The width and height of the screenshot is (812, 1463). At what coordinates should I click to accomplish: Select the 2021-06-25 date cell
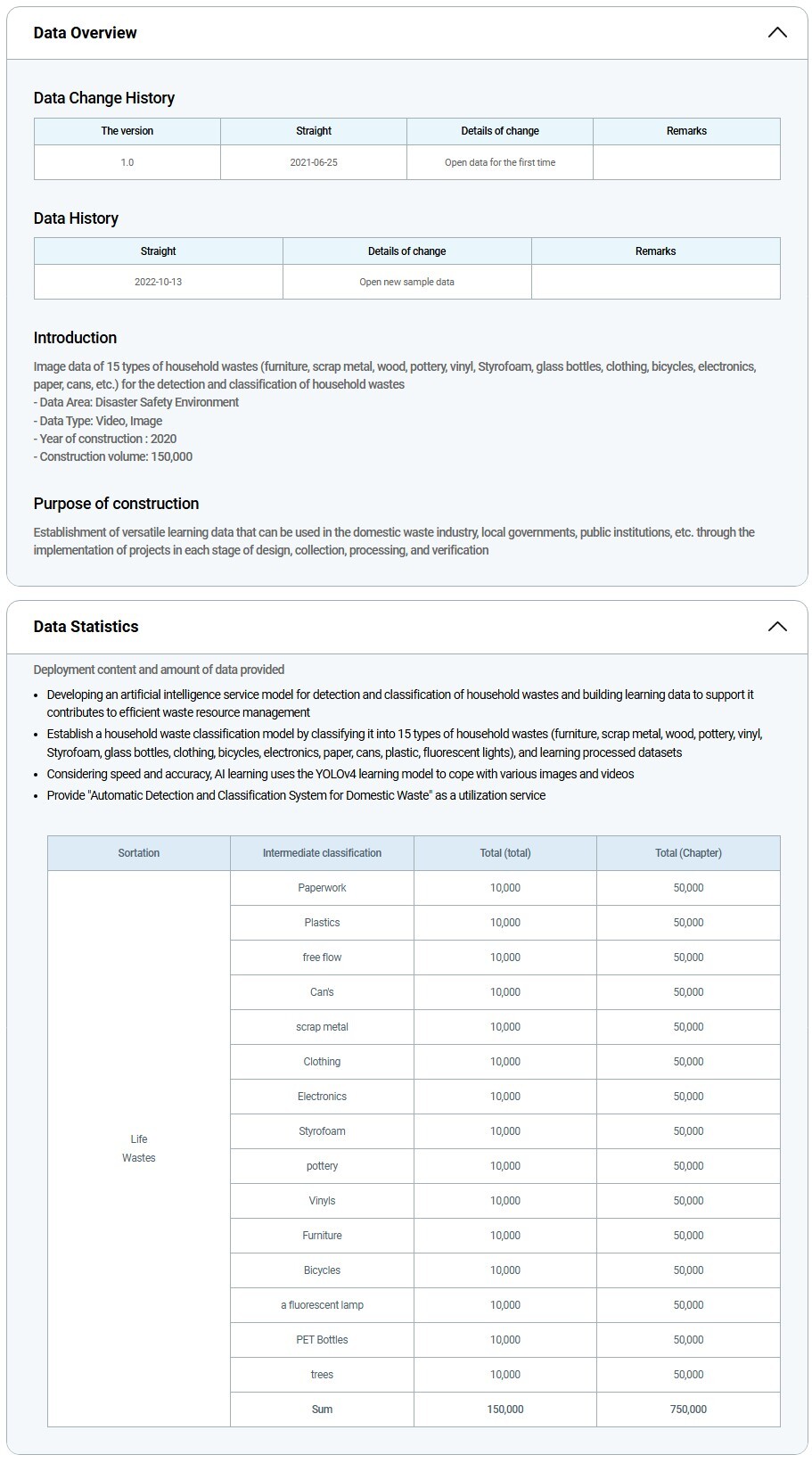(x=314, y=163)
